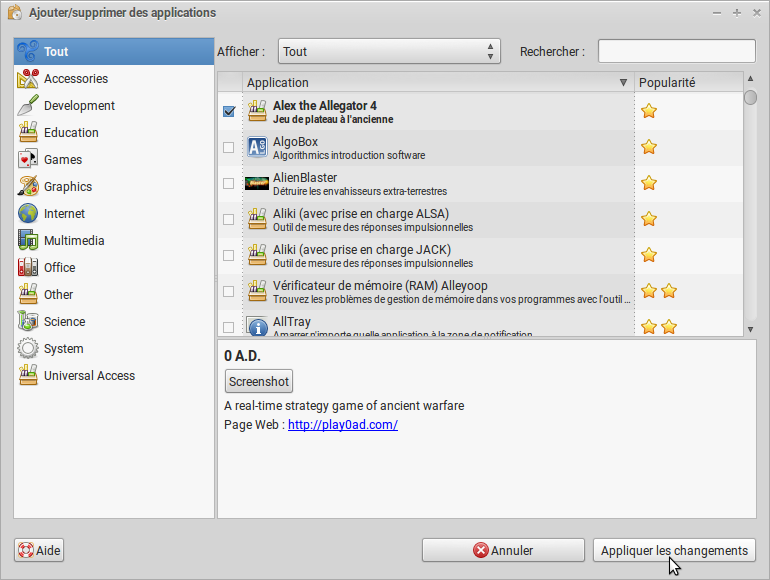Click the Games playing cards icon

pos(28,160)
